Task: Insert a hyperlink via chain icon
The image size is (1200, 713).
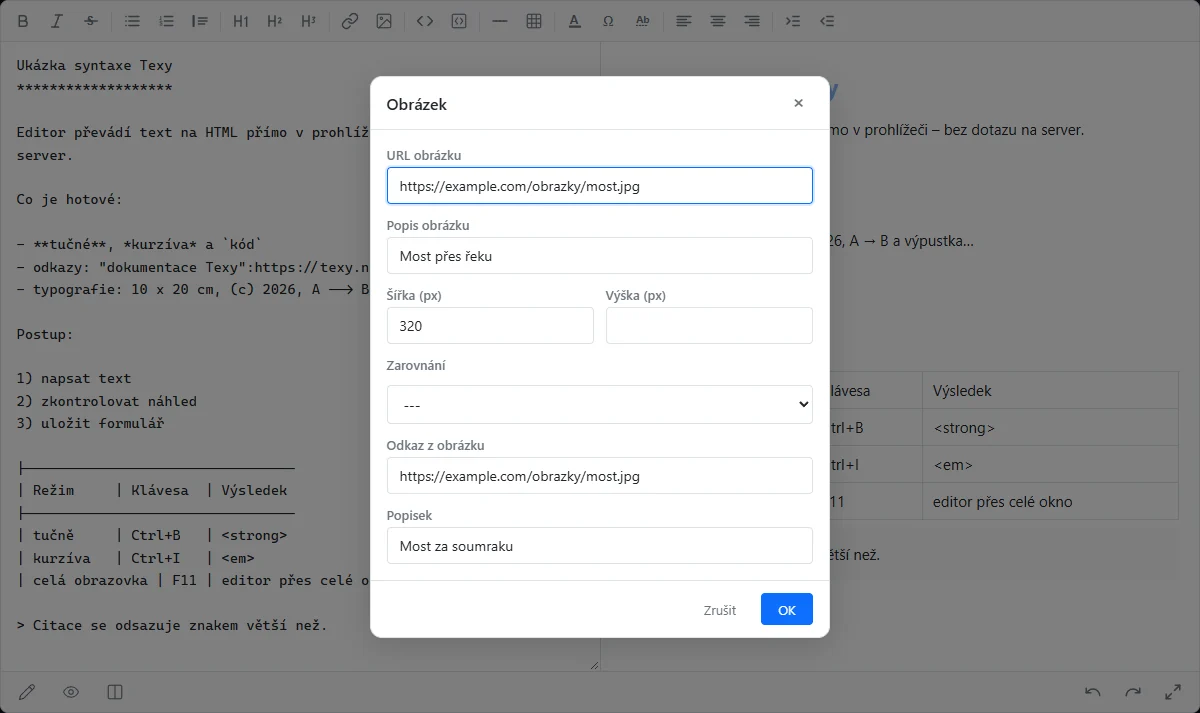Action: click(x=350, y=20)
